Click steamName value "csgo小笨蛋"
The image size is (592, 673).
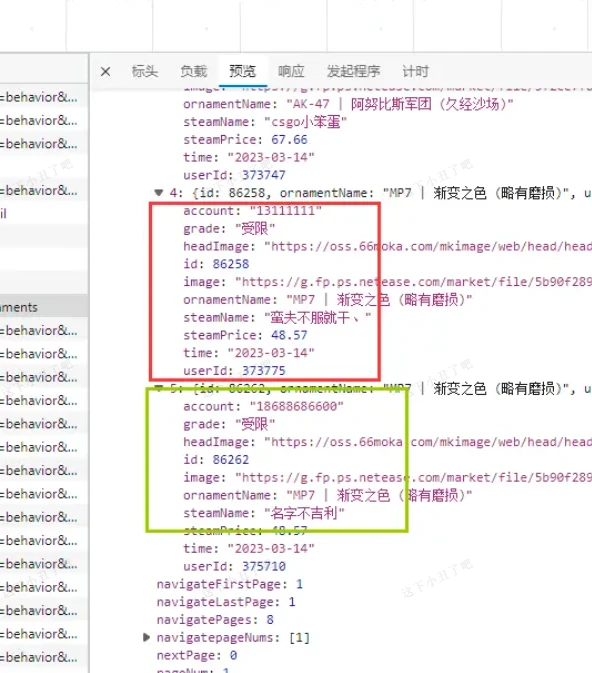click(305, 122)
